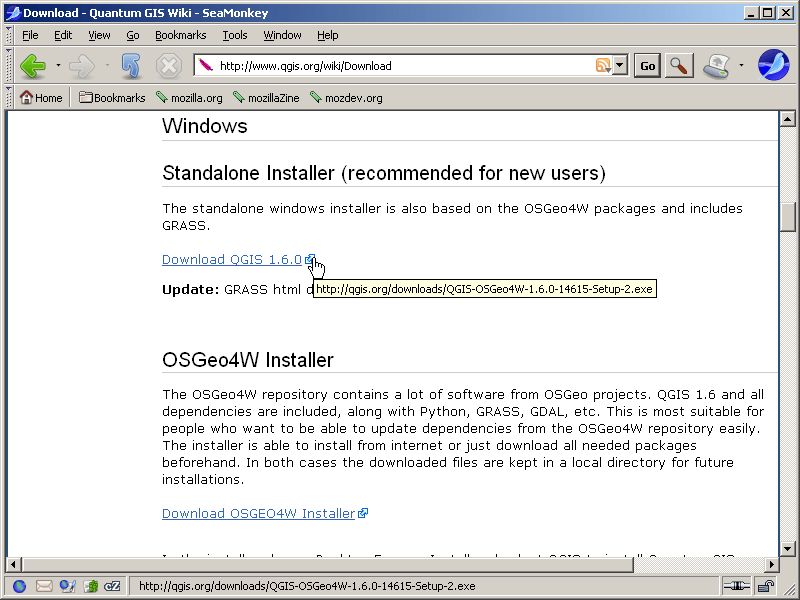Click the status bar URL text
The image size is (800, 600).
coord(307,586)
